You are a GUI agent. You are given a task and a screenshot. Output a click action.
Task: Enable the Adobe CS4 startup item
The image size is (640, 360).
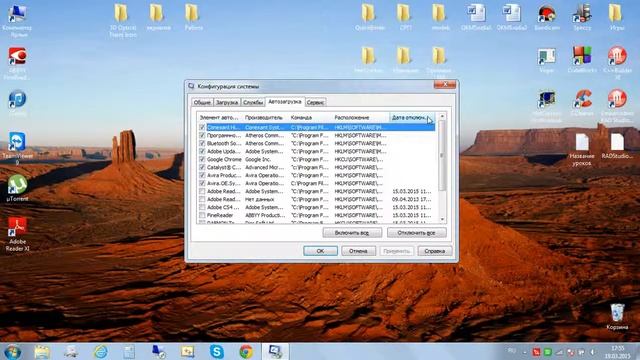pos(202,207)
